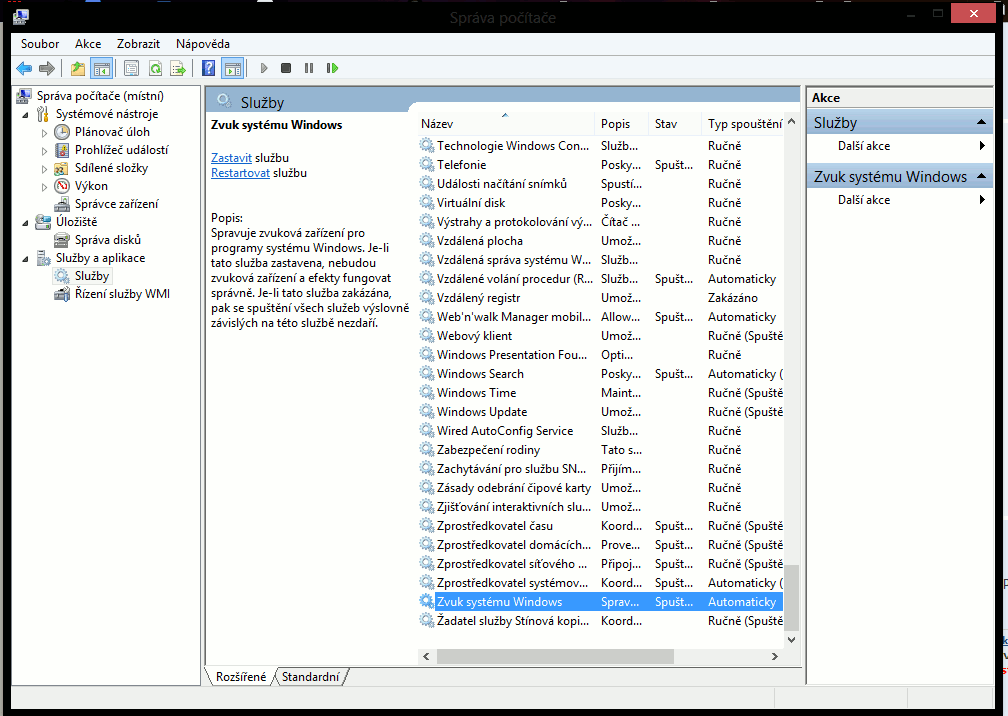Toggle the console tree show/hide toolbar button

tap(101, 68)
